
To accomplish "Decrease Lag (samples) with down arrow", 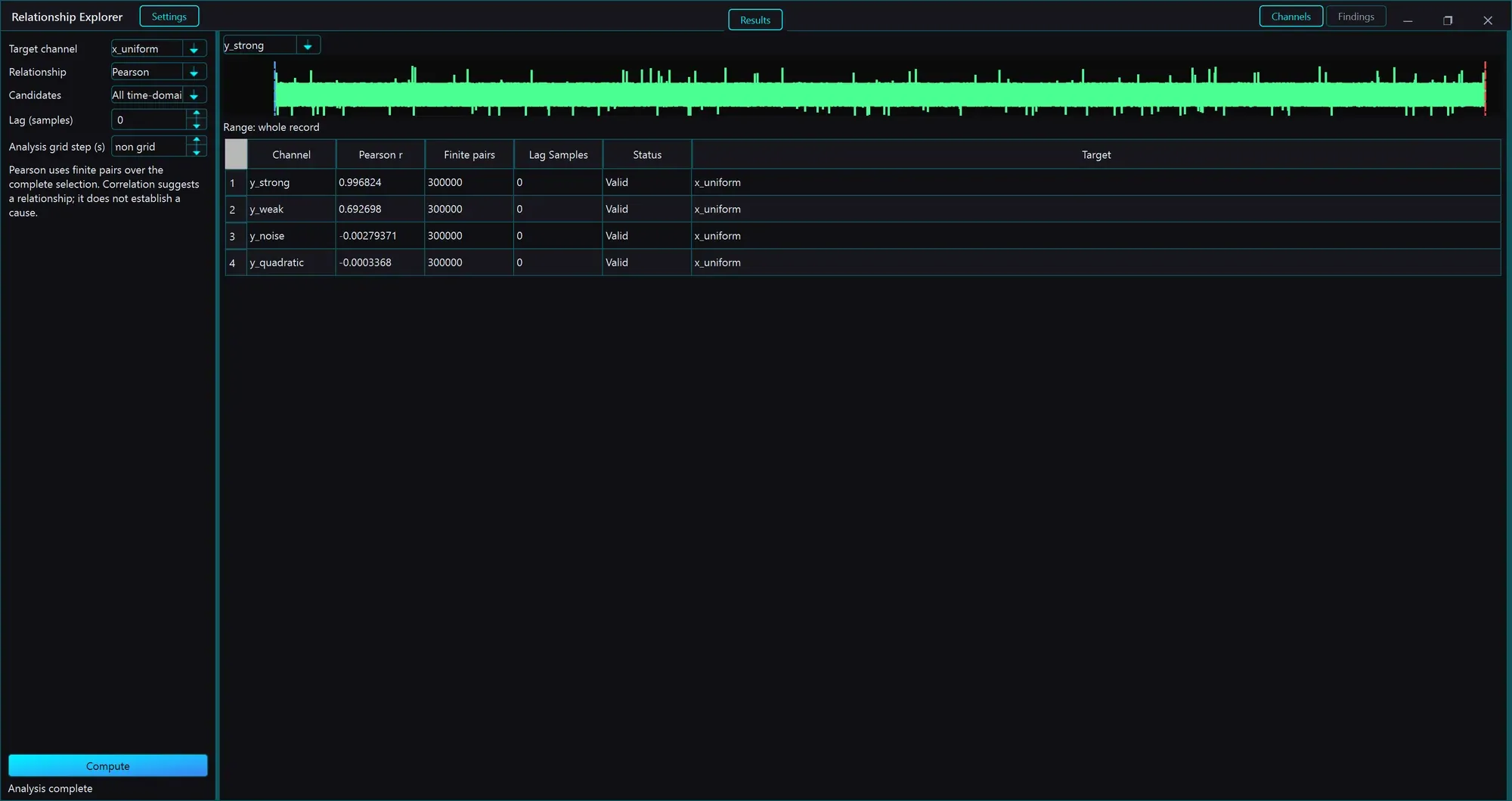I will coord(197,126).
